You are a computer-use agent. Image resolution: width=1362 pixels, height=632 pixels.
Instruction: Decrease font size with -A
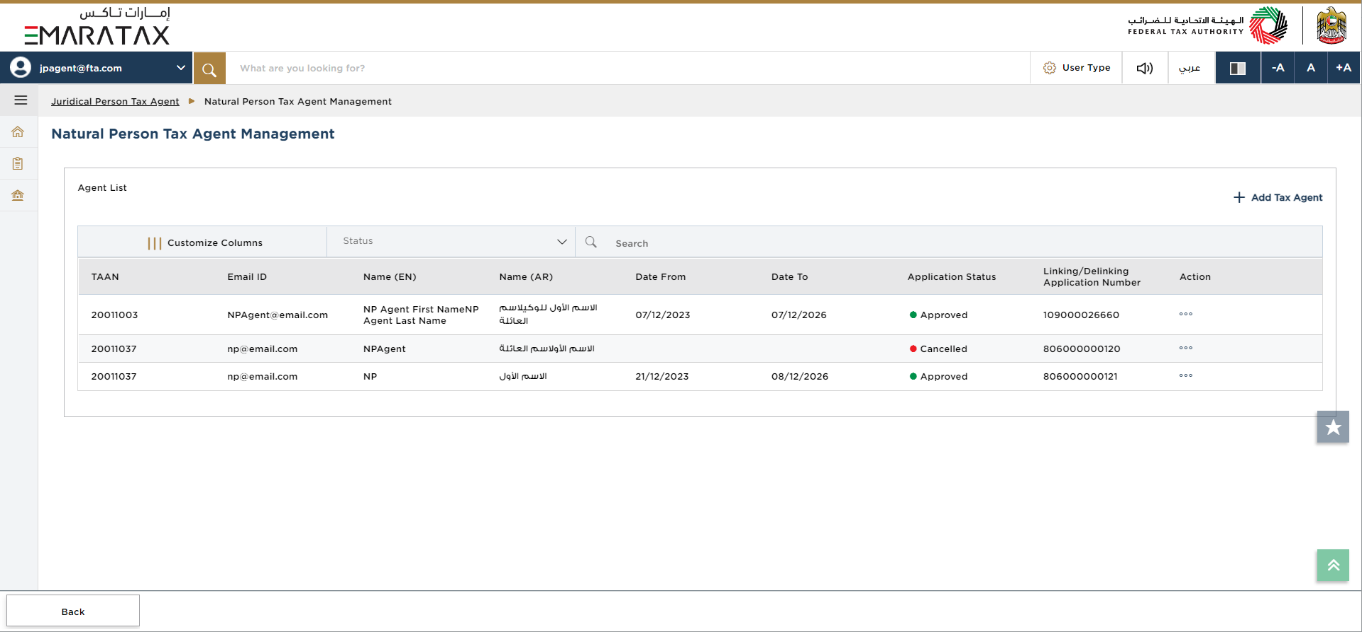1278,68
